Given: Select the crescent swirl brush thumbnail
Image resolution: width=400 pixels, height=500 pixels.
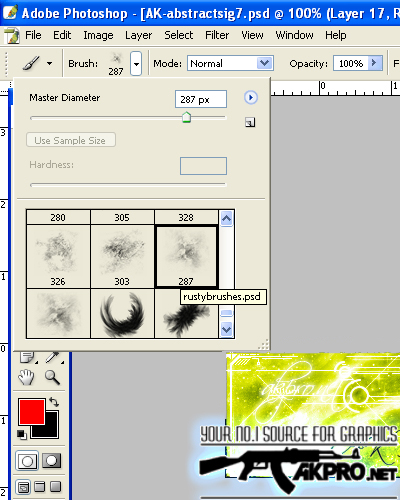Looking at the screenshot, I should (122, 314).
